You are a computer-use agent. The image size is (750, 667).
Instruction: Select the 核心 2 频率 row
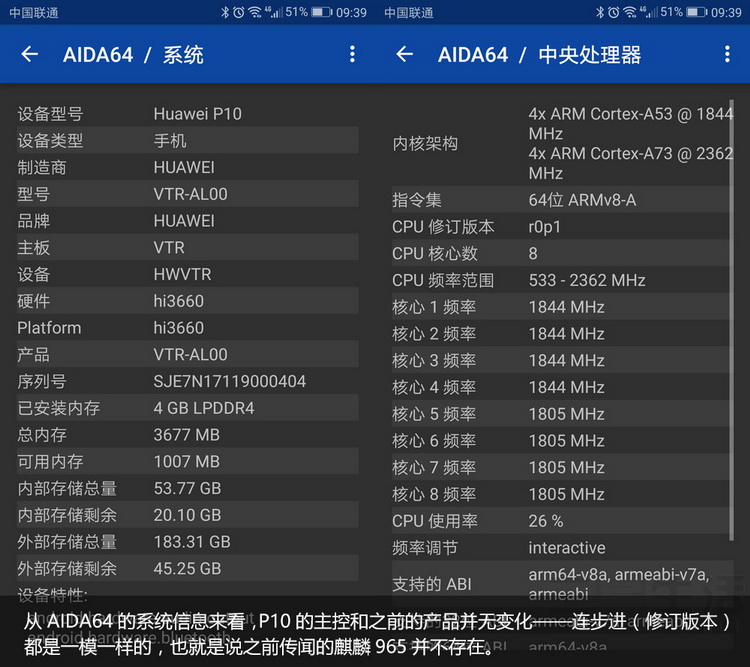pyautogui.click(x=562, y=334)
